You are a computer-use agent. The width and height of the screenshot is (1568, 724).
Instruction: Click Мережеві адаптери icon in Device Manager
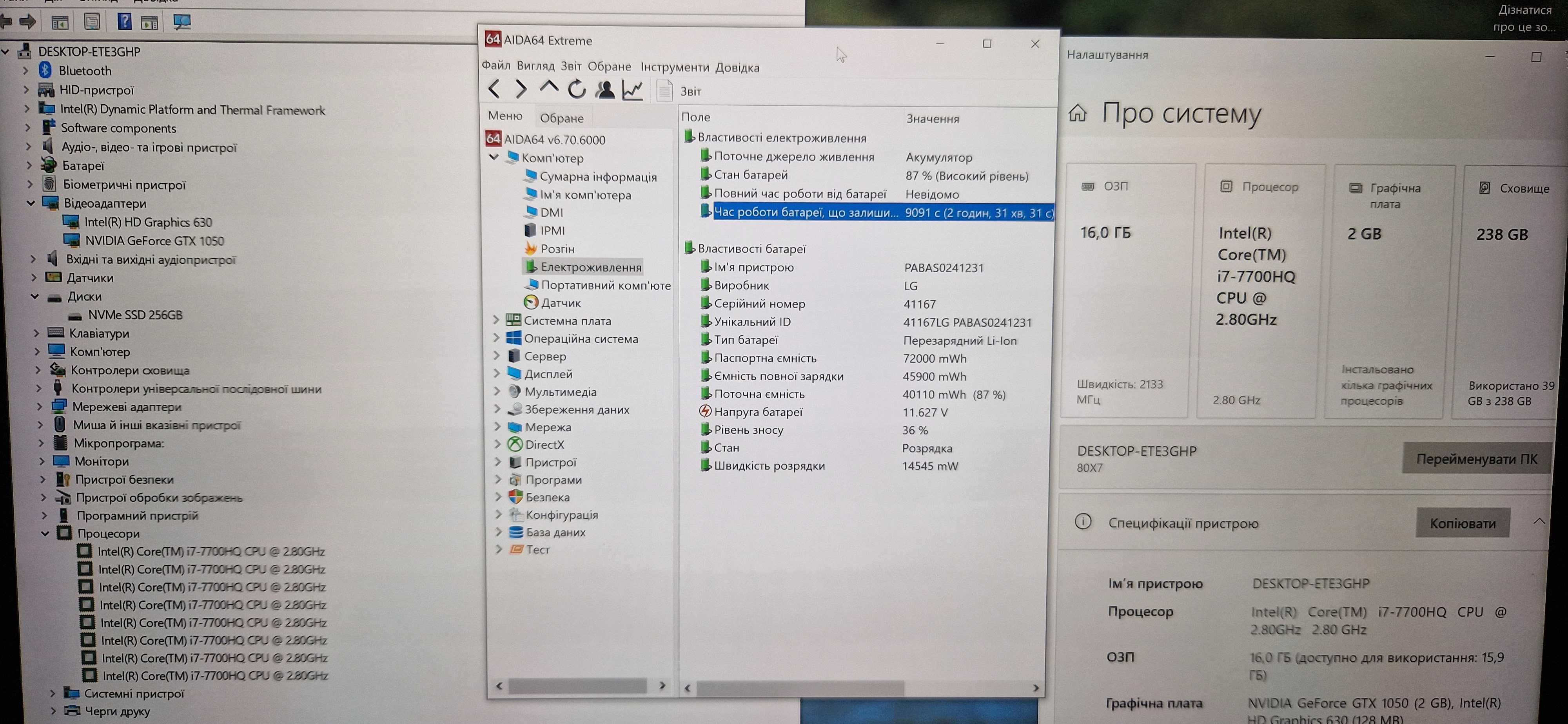[x=59, y=406]
